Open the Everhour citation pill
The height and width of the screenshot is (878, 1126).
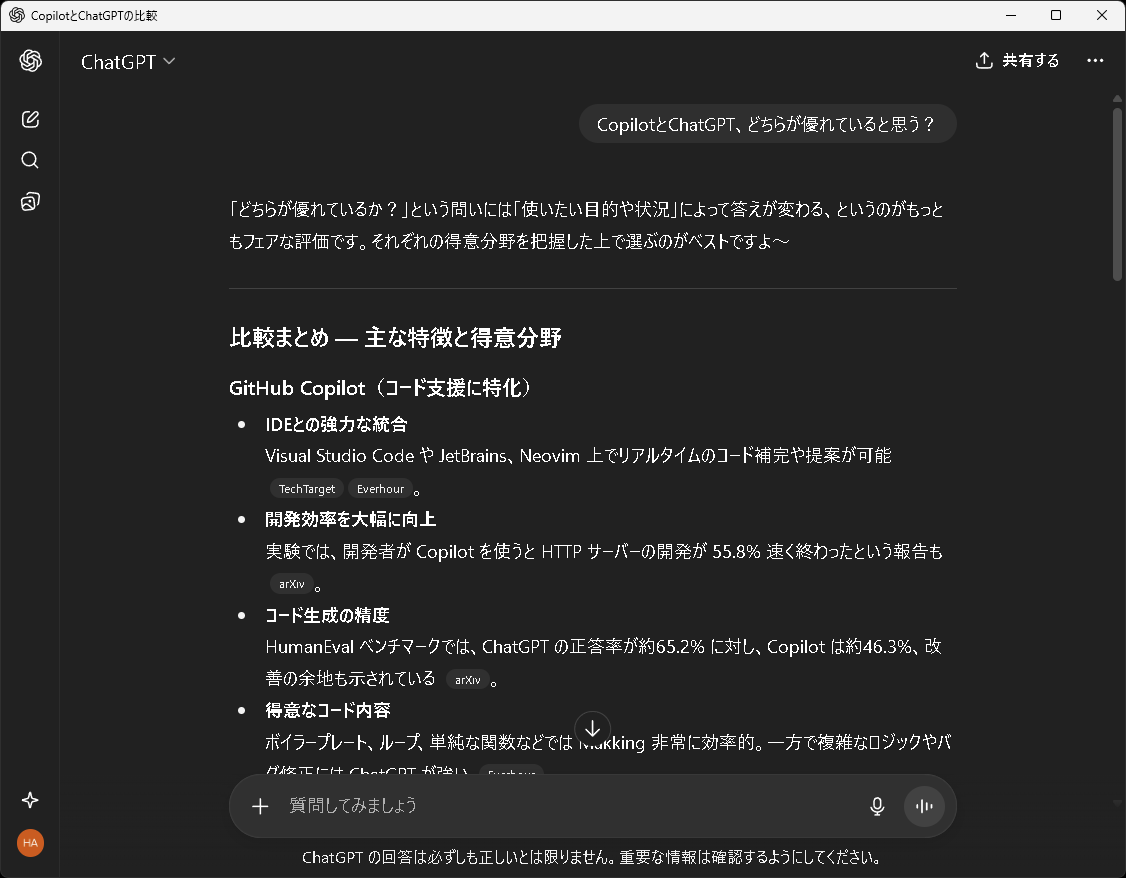click(380, 488)
